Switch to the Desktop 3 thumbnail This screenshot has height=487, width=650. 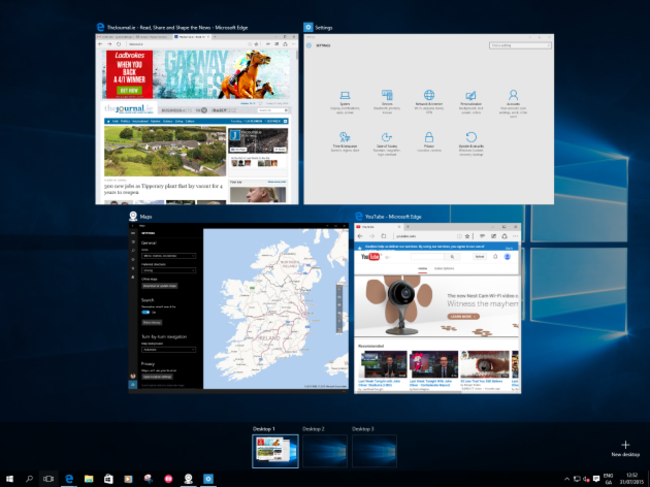[x=374, y=451]
